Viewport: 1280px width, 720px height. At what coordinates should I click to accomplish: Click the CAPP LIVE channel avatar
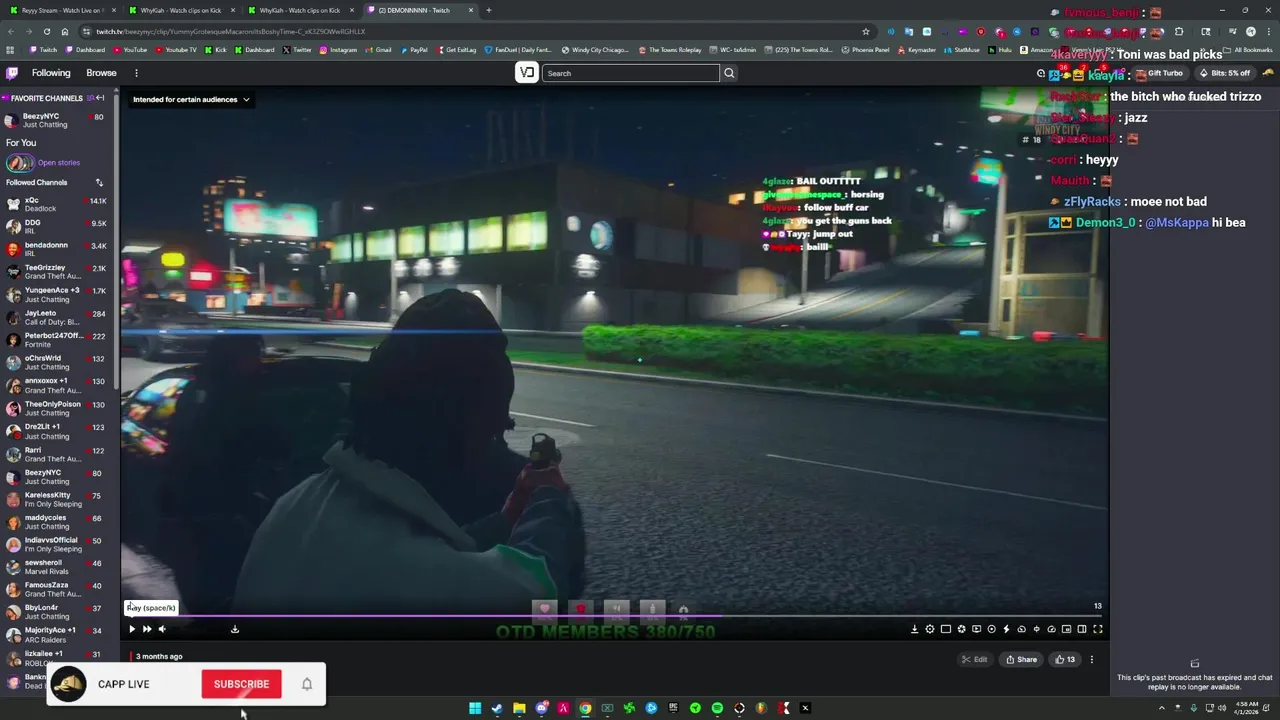69,684
